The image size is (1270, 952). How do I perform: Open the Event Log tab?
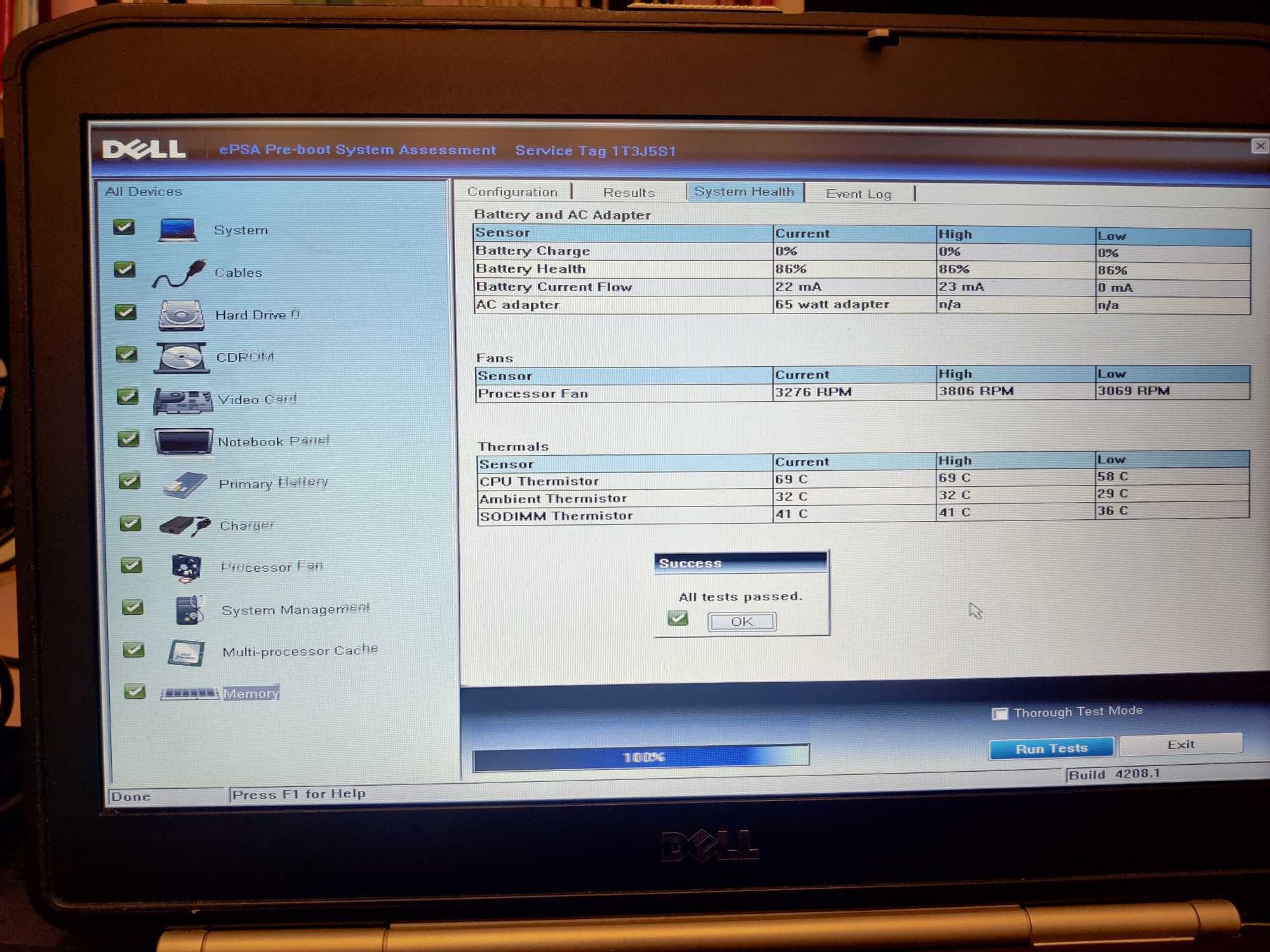[x=859, y=194]
